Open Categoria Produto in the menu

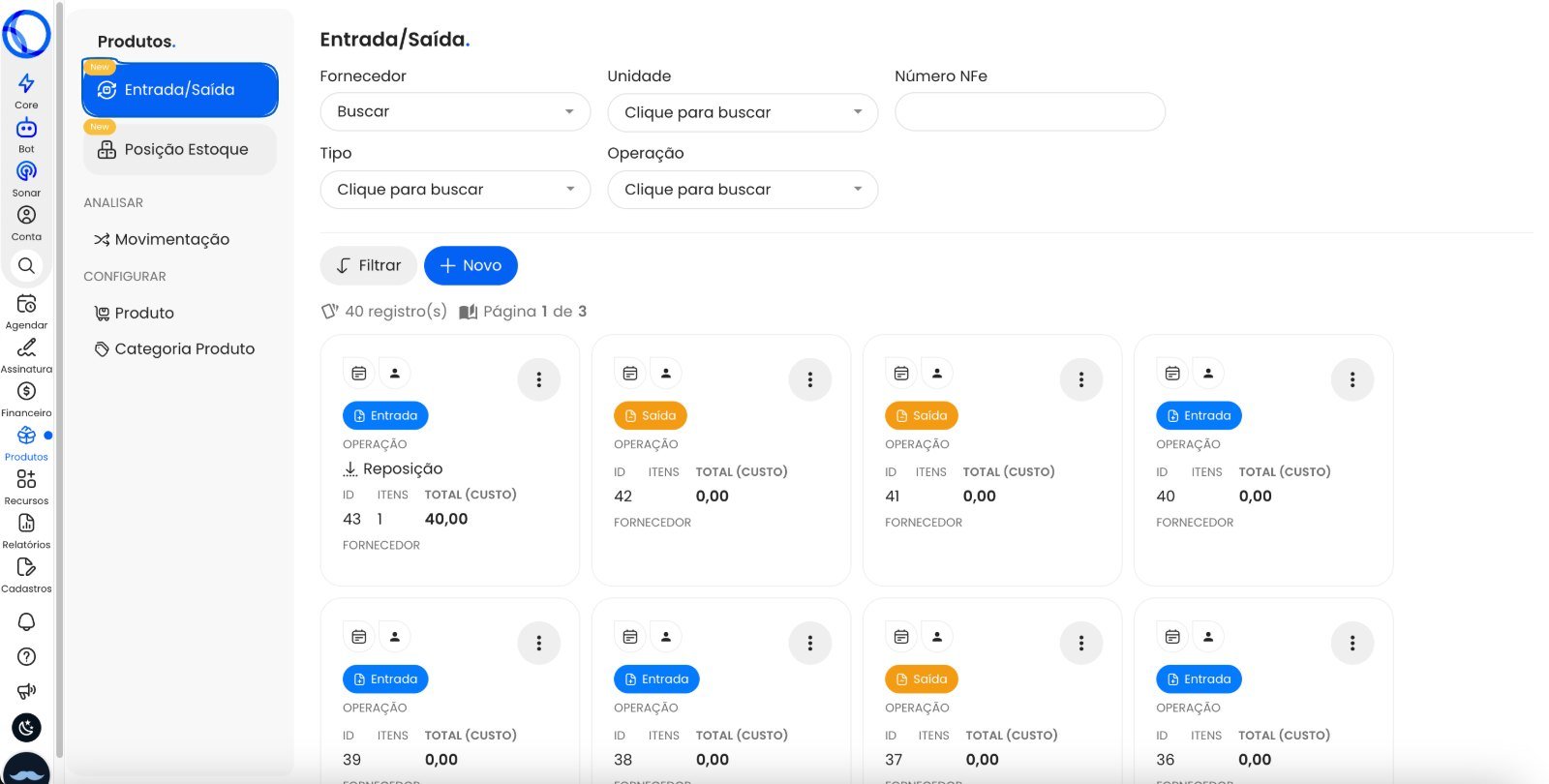174,348
